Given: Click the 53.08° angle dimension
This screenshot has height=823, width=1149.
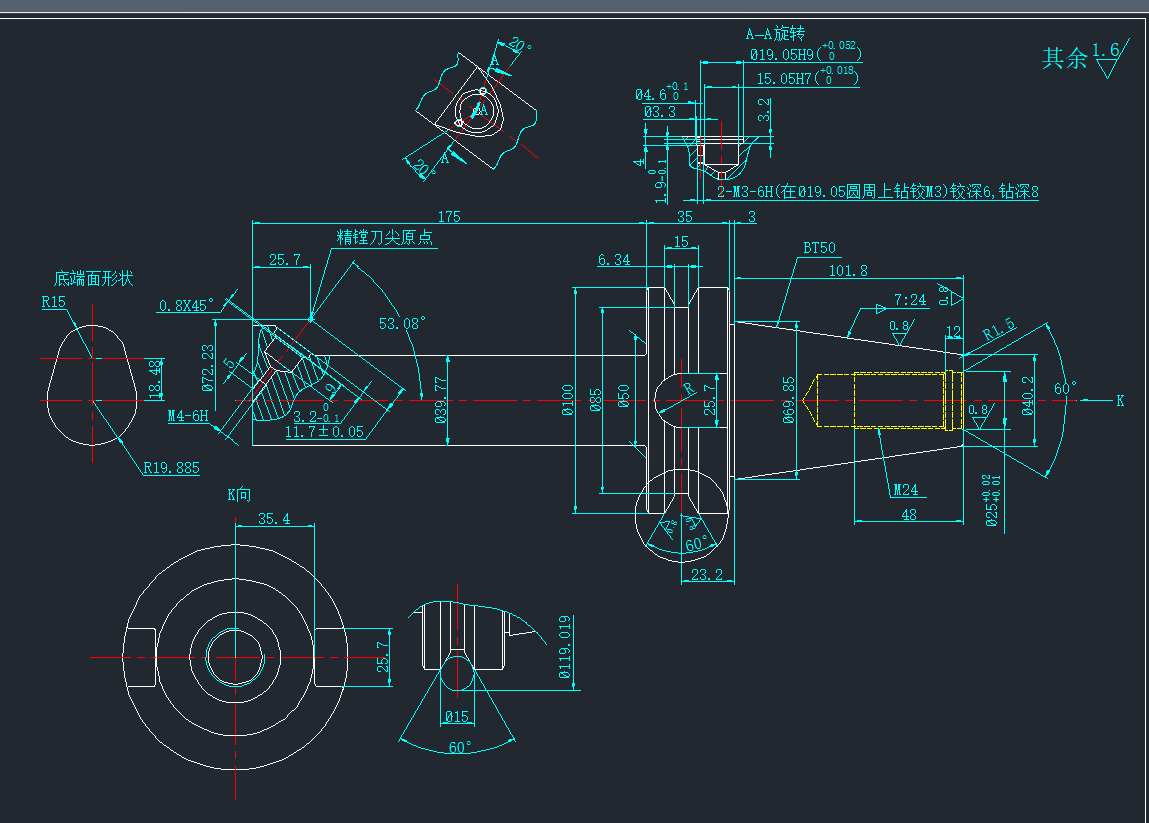Looking at the screenshot, I should [402, 323].
